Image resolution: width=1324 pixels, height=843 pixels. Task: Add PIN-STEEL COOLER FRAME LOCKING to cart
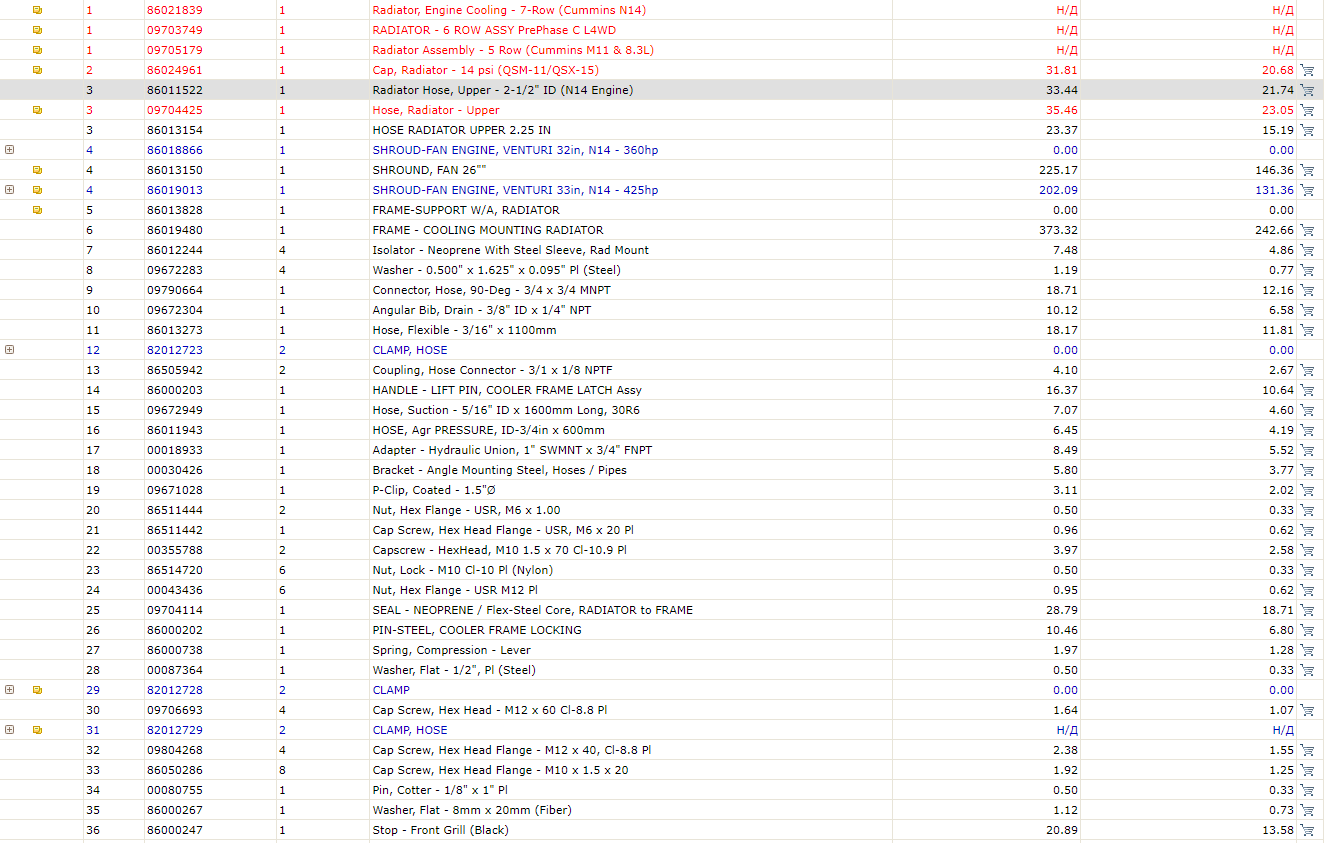click(x=1307, y=630)
